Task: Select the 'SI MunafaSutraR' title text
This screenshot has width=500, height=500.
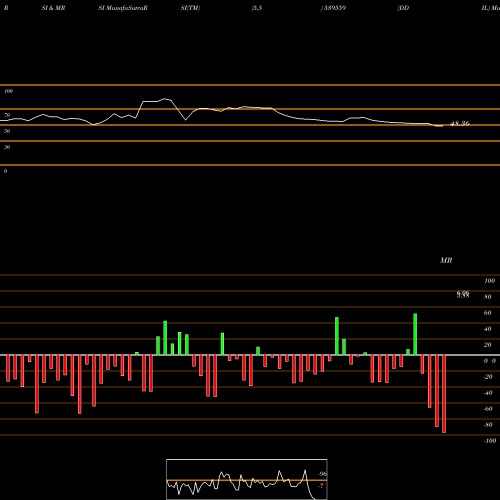Action: pos(123,8)
